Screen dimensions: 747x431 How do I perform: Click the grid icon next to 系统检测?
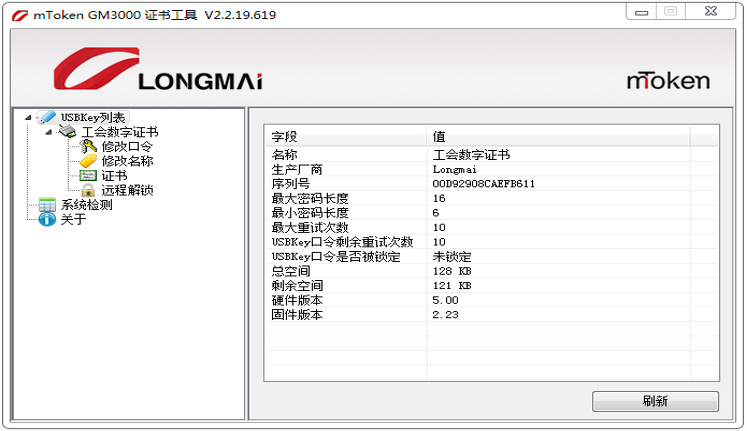[x=47, y=205]
